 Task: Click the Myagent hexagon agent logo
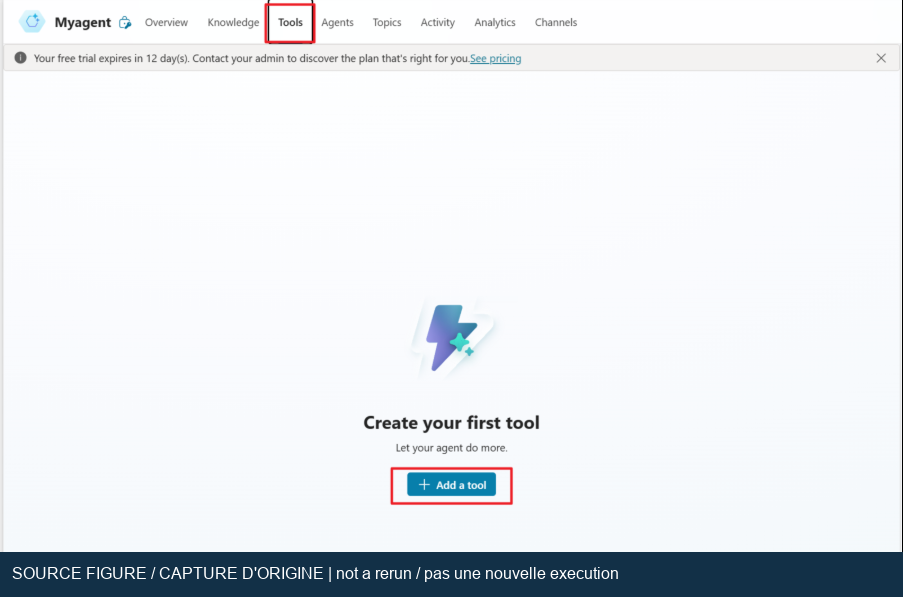pyautogui.click(x=32, y=22)
